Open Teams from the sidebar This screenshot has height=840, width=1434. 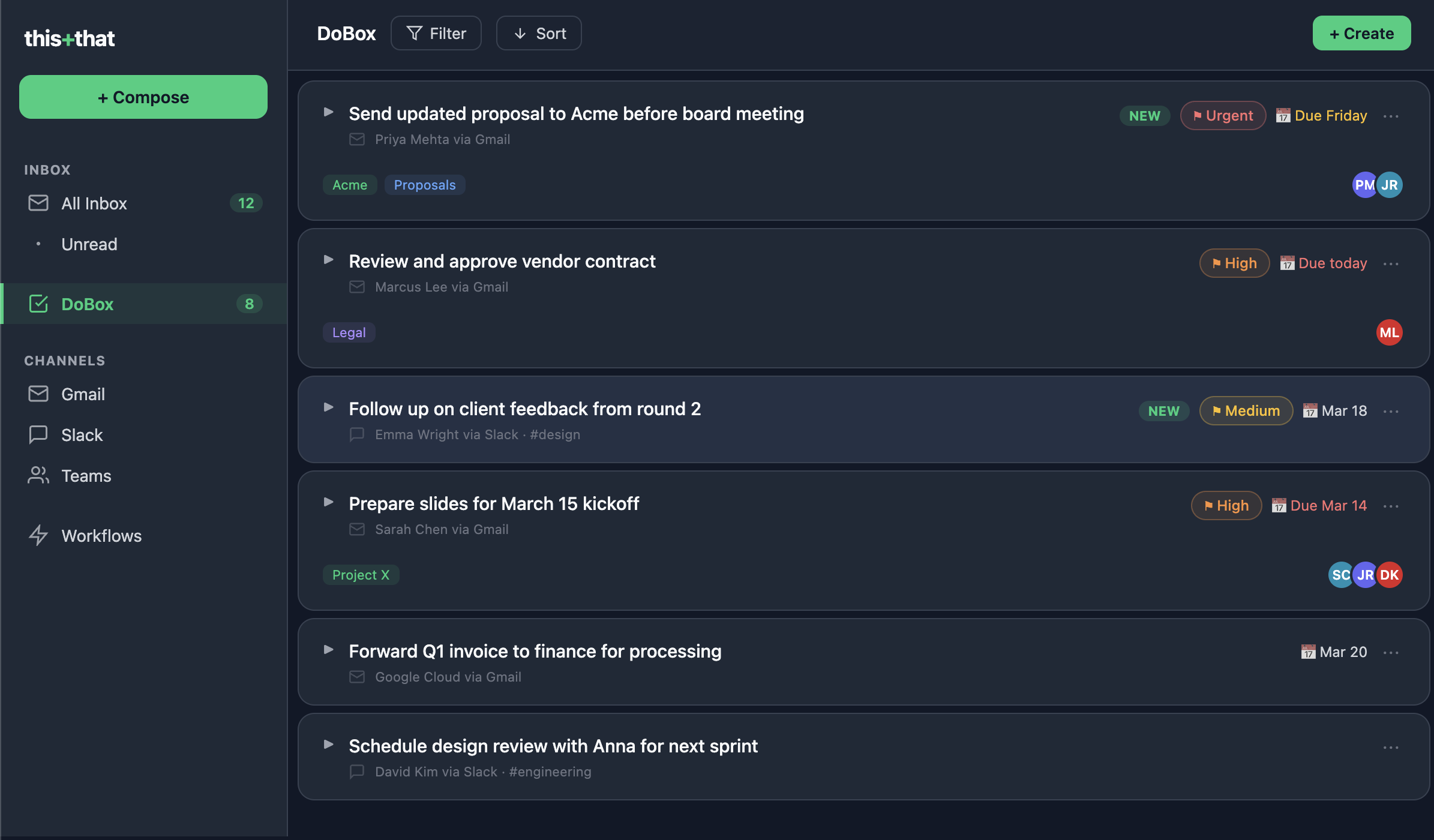tap(86, 475)
